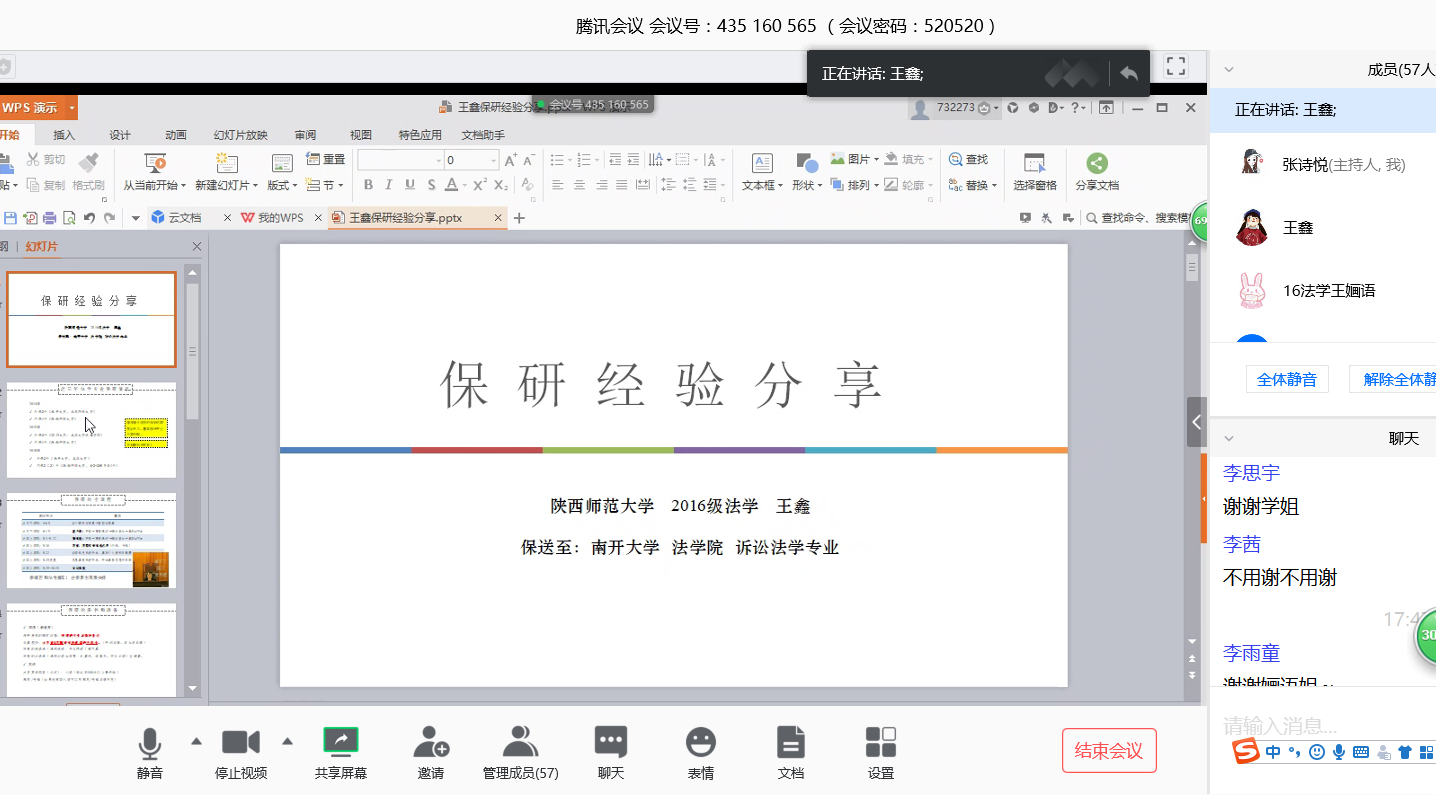Toggle superscript X² in WPS ribbon
The width and height of the screenshot is (1436, 795).
[479, 185]
